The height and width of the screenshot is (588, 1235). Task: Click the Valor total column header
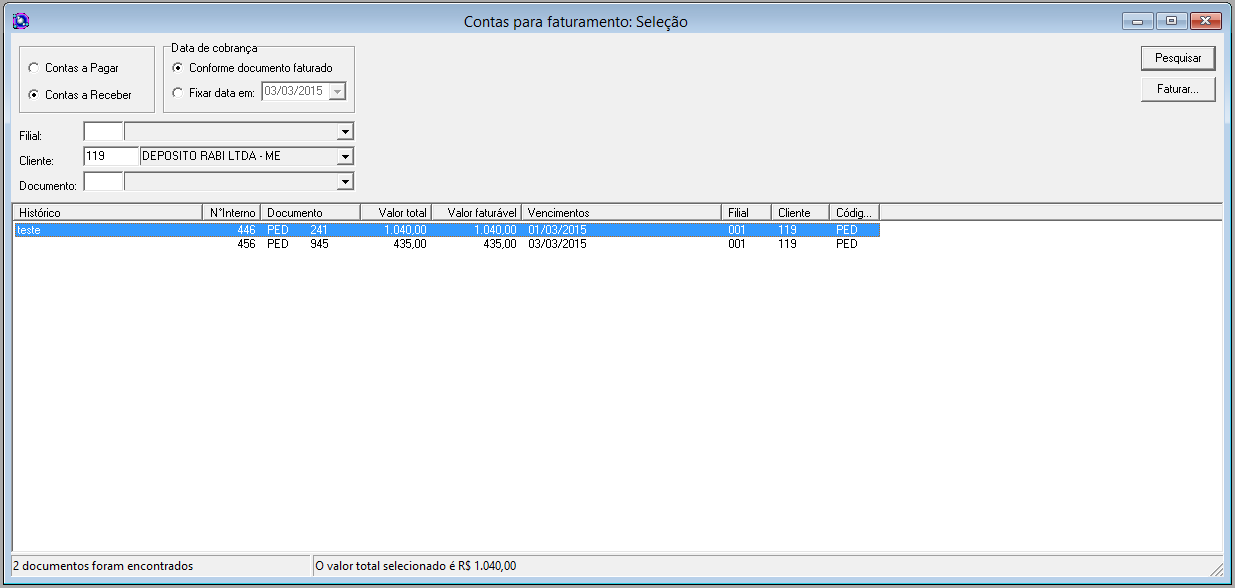(x=395, y=212)
